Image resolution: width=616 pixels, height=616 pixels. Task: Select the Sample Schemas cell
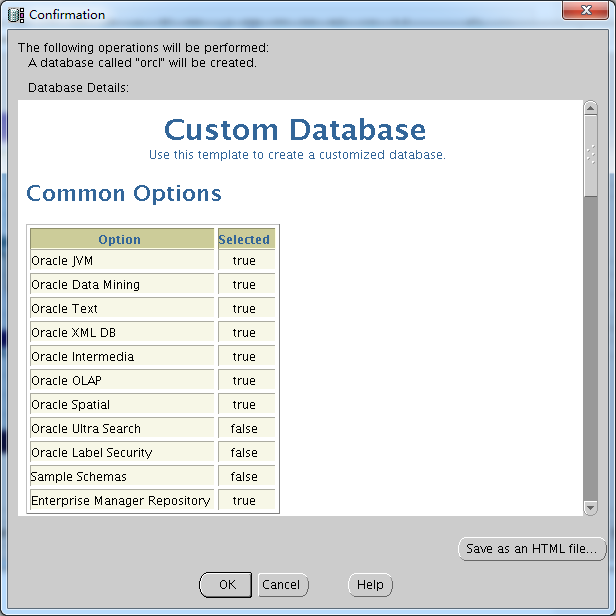tap(122, 477)
